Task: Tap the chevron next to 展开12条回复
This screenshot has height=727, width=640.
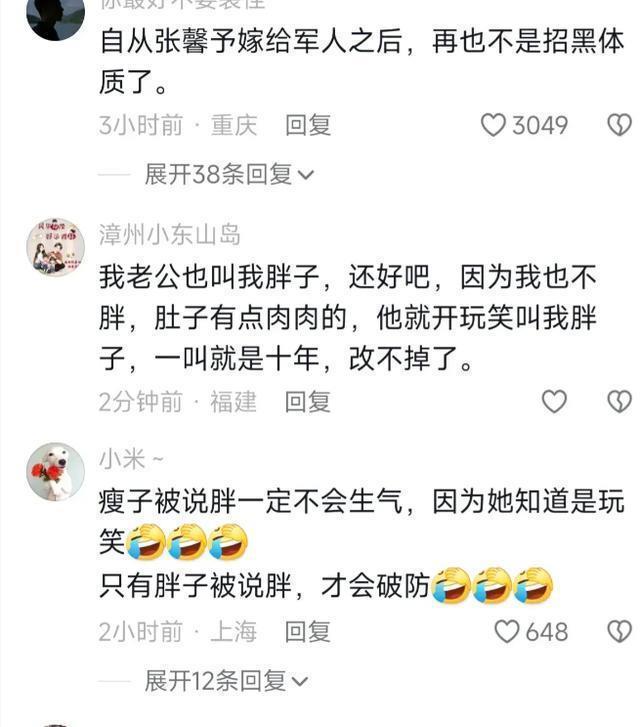Action: coord(299,682)
